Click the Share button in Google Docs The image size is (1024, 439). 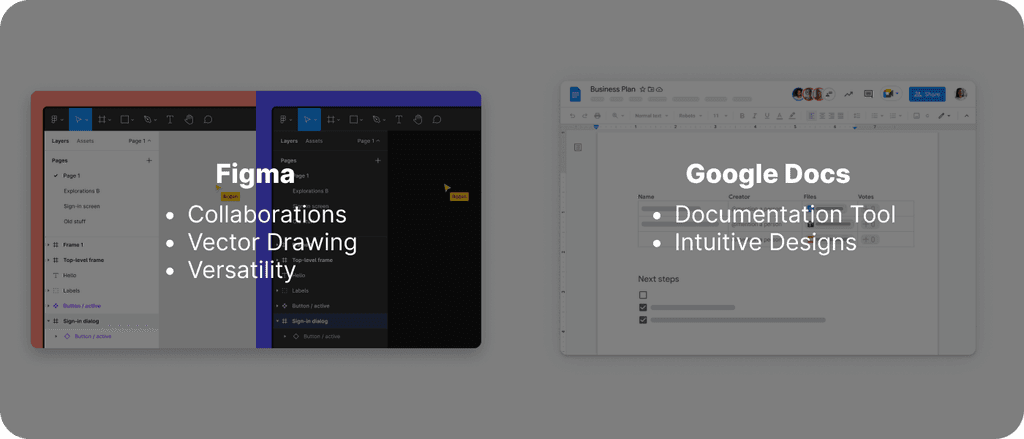[927, 93]
